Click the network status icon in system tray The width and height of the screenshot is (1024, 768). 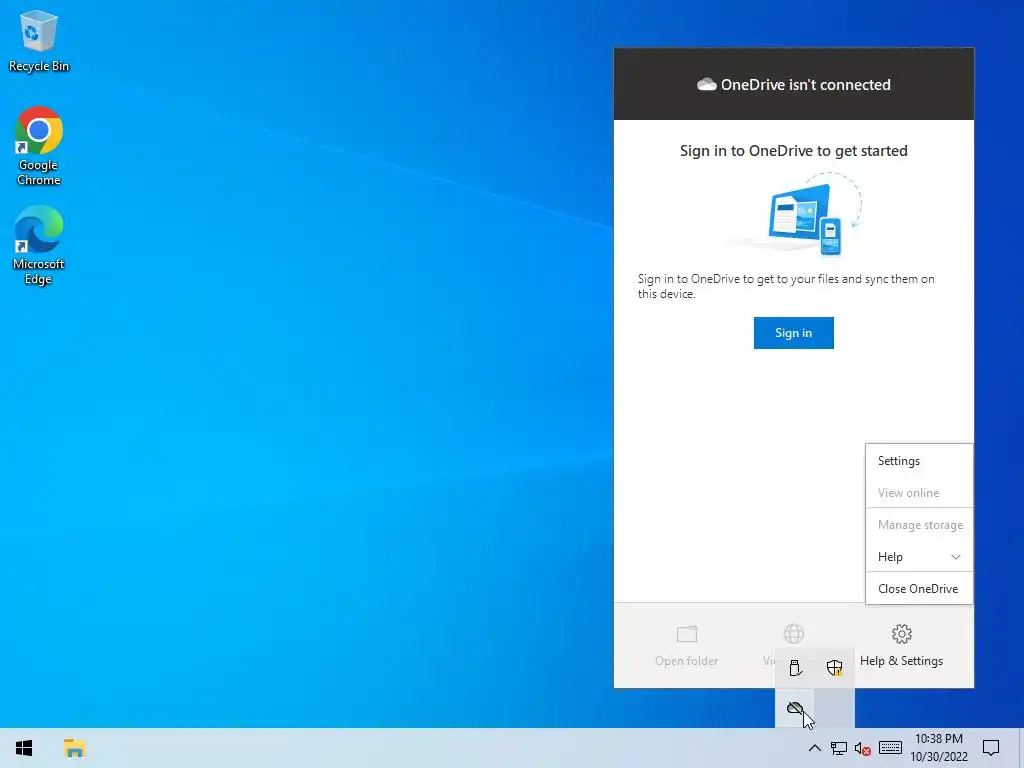pyautogui.click(x=839, y=748)
